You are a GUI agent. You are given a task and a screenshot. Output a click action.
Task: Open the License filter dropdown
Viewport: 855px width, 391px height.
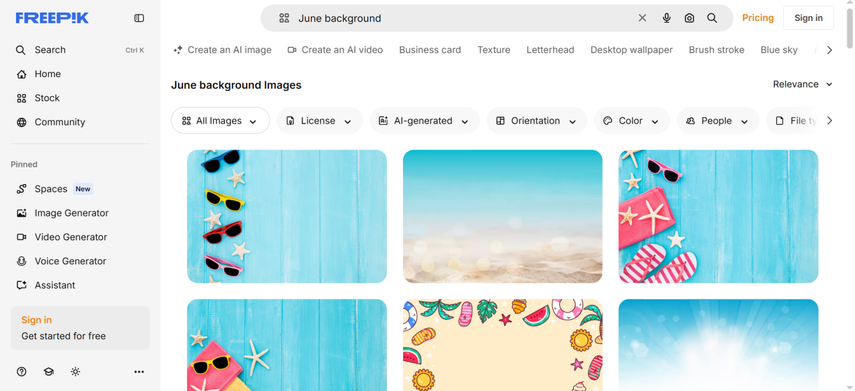click(319, 121)
